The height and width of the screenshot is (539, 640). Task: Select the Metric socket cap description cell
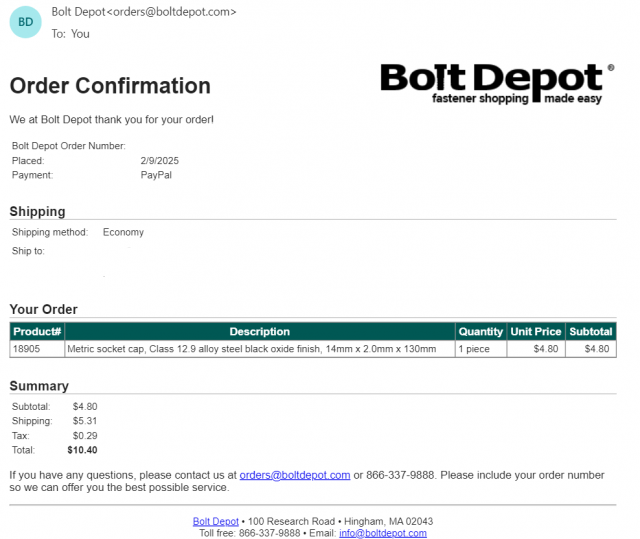[260, 349]
